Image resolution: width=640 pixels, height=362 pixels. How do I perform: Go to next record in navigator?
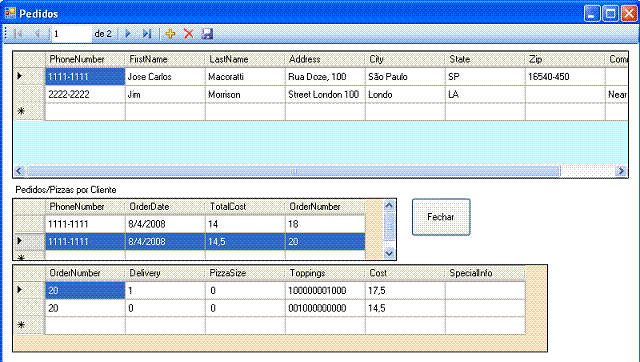(x=128, y=34)
